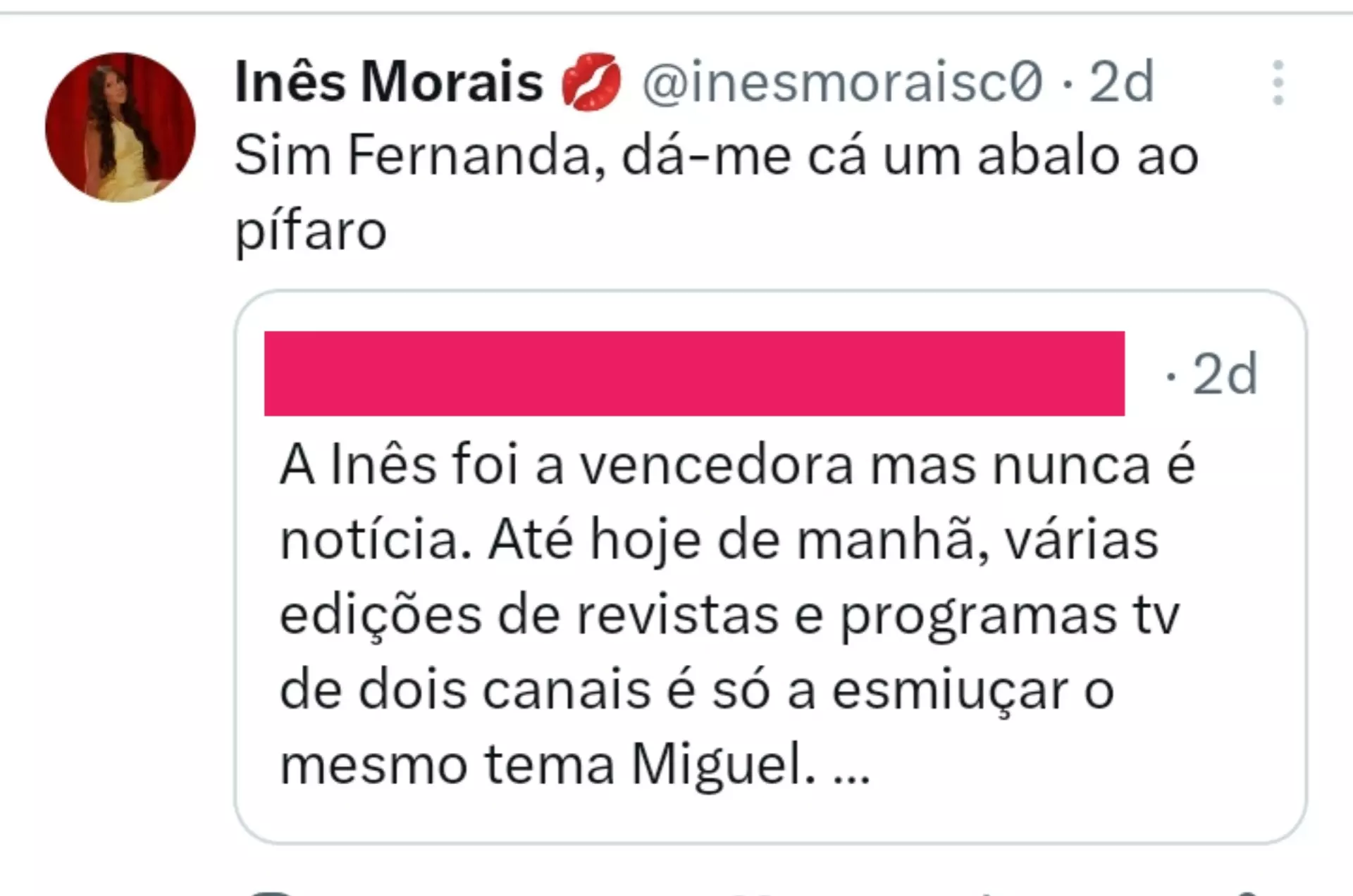
Task: Click the word 'vencedora' in the quoted tweet
Action: [716, 465]
